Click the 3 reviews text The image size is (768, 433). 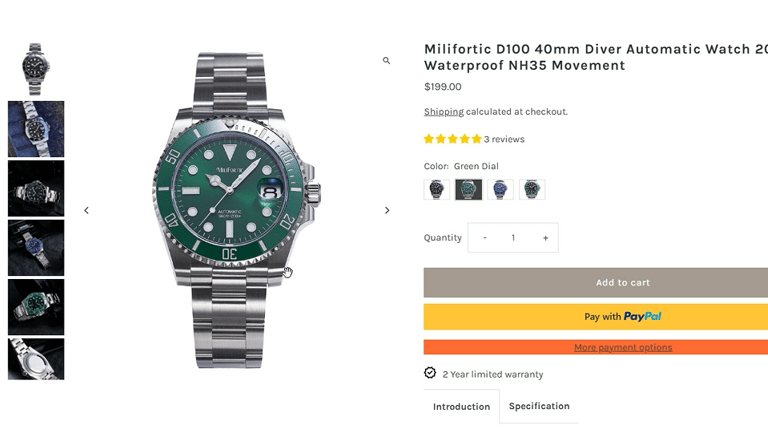(x=504, y=139)
